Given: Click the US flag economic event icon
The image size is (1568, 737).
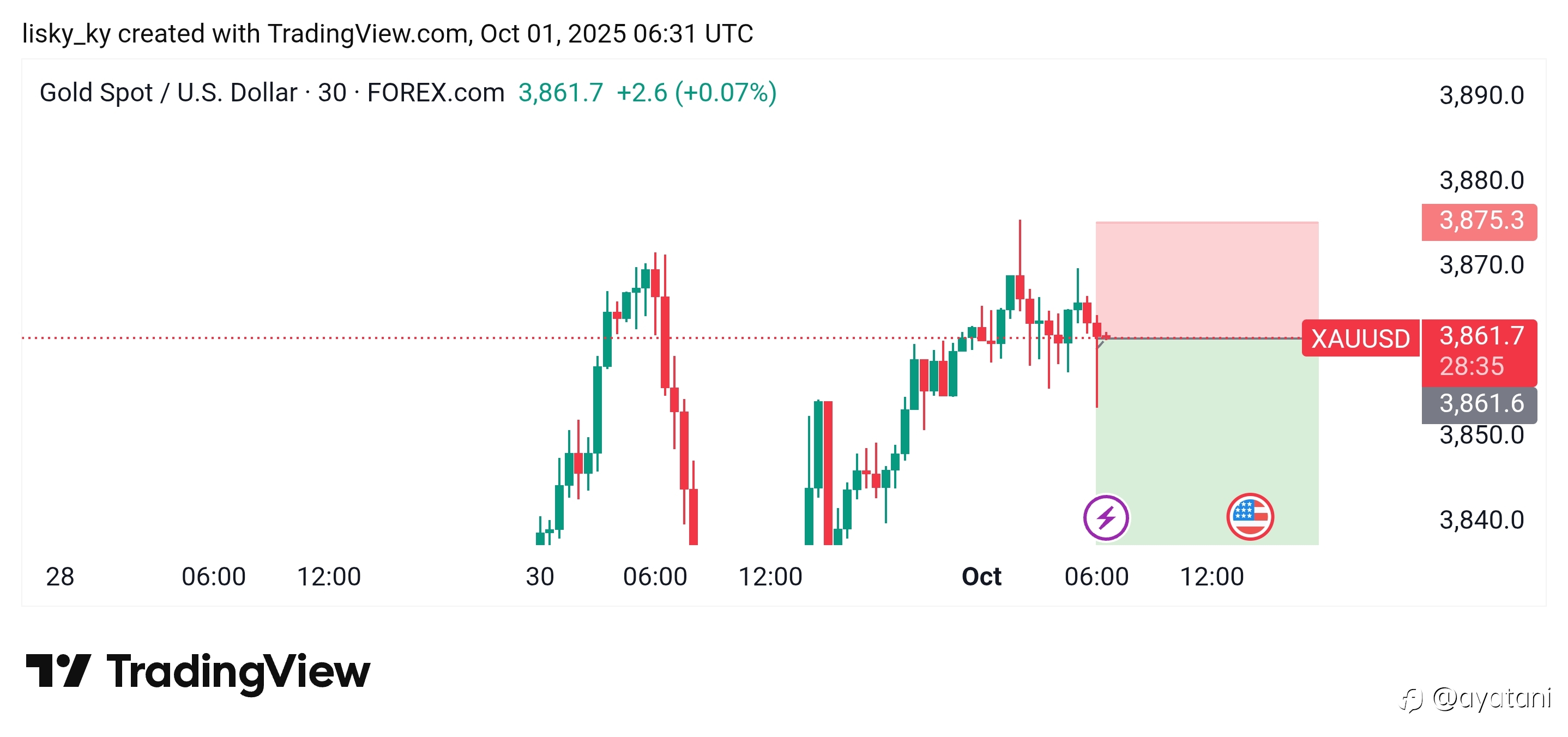Looking at the screenshot, I should point(1250,517).
